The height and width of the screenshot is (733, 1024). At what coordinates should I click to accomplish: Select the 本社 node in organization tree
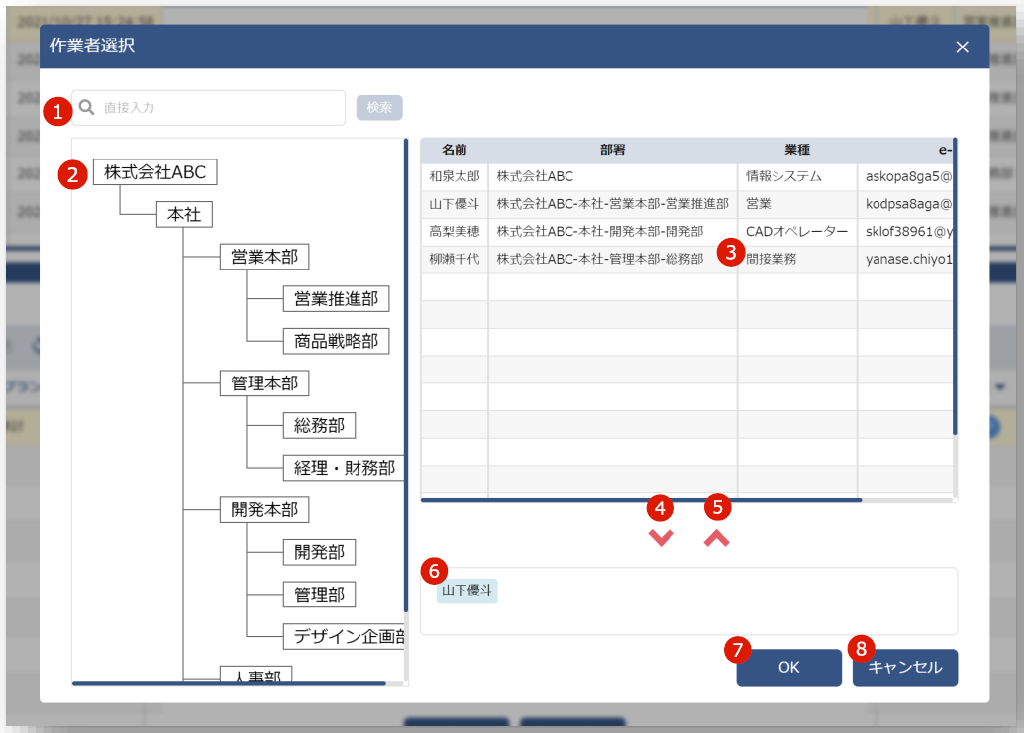click(x=184, y=214)
